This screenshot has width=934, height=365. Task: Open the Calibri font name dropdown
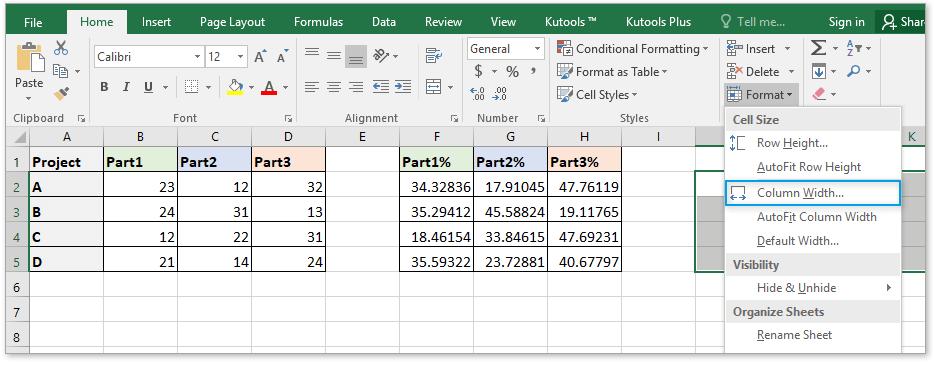(x=198, y=57)
